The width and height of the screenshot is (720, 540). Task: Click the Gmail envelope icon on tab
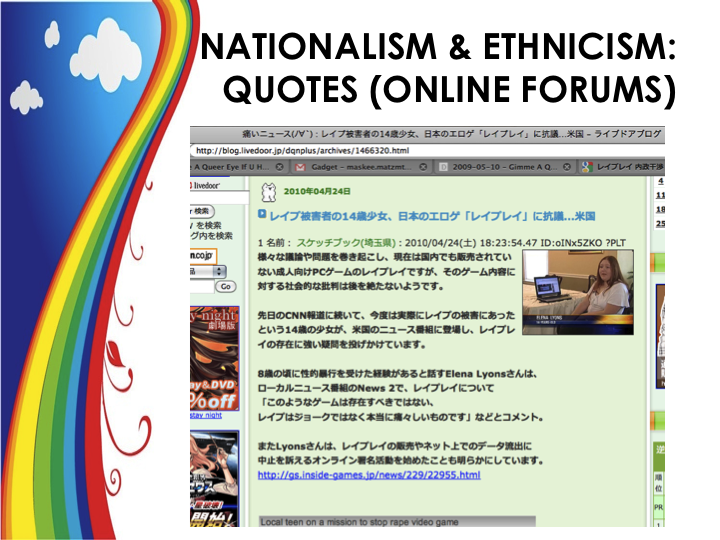tap(300, 167)
